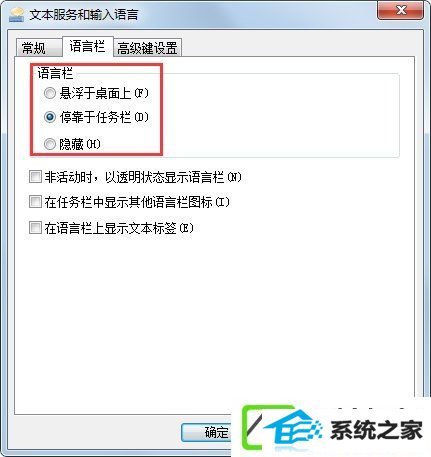Screen dimensions: 431x457
Task: Tick 在任务栏中显示其他语言栏图标 checkbox
Action: (x=35, y=202)
